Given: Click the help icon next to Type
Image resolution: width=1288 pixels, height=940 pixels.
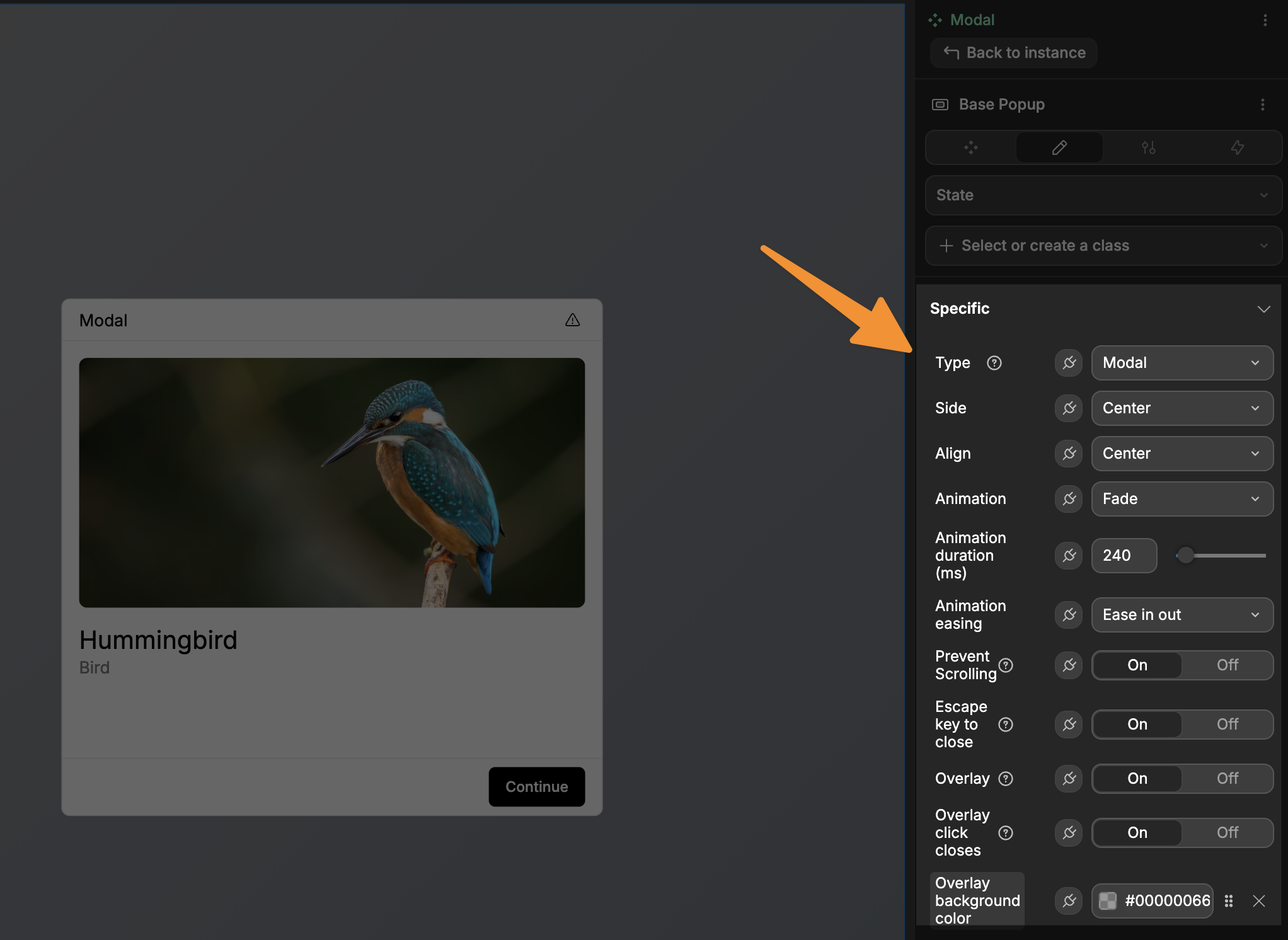Looking at the screenshot, I should 994,363.
